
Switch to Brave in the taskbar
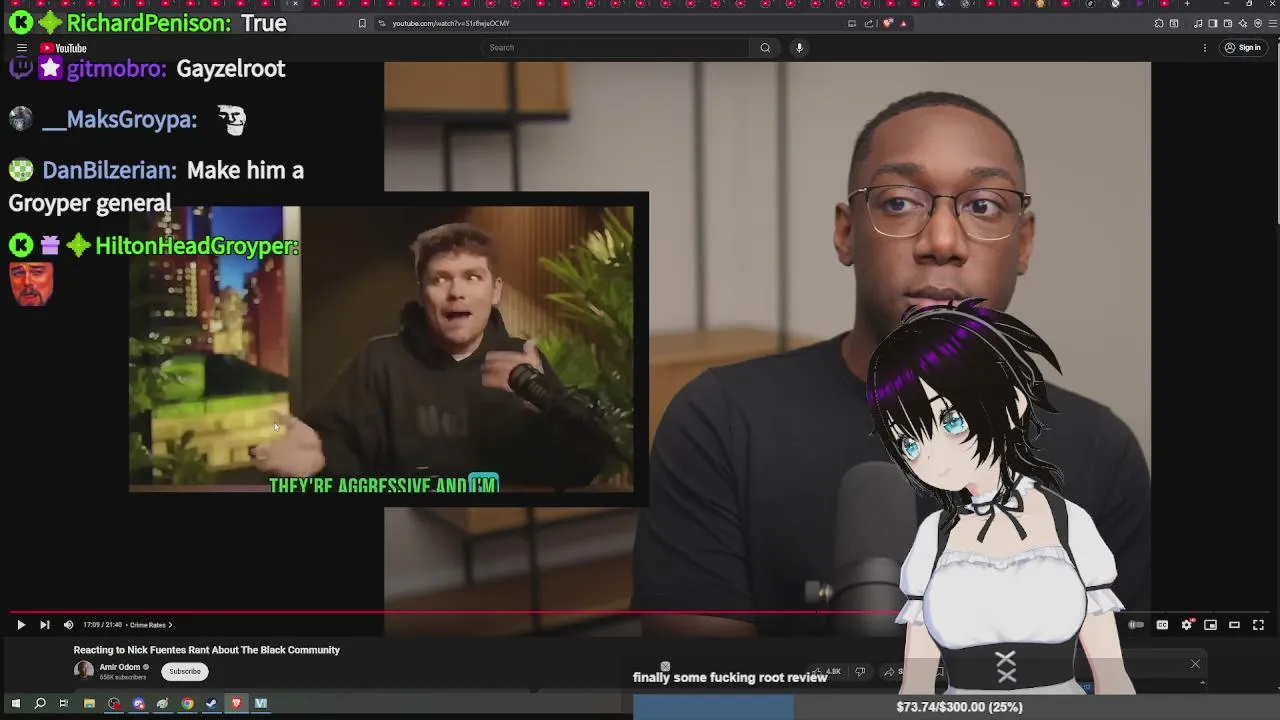click(236, 704)
